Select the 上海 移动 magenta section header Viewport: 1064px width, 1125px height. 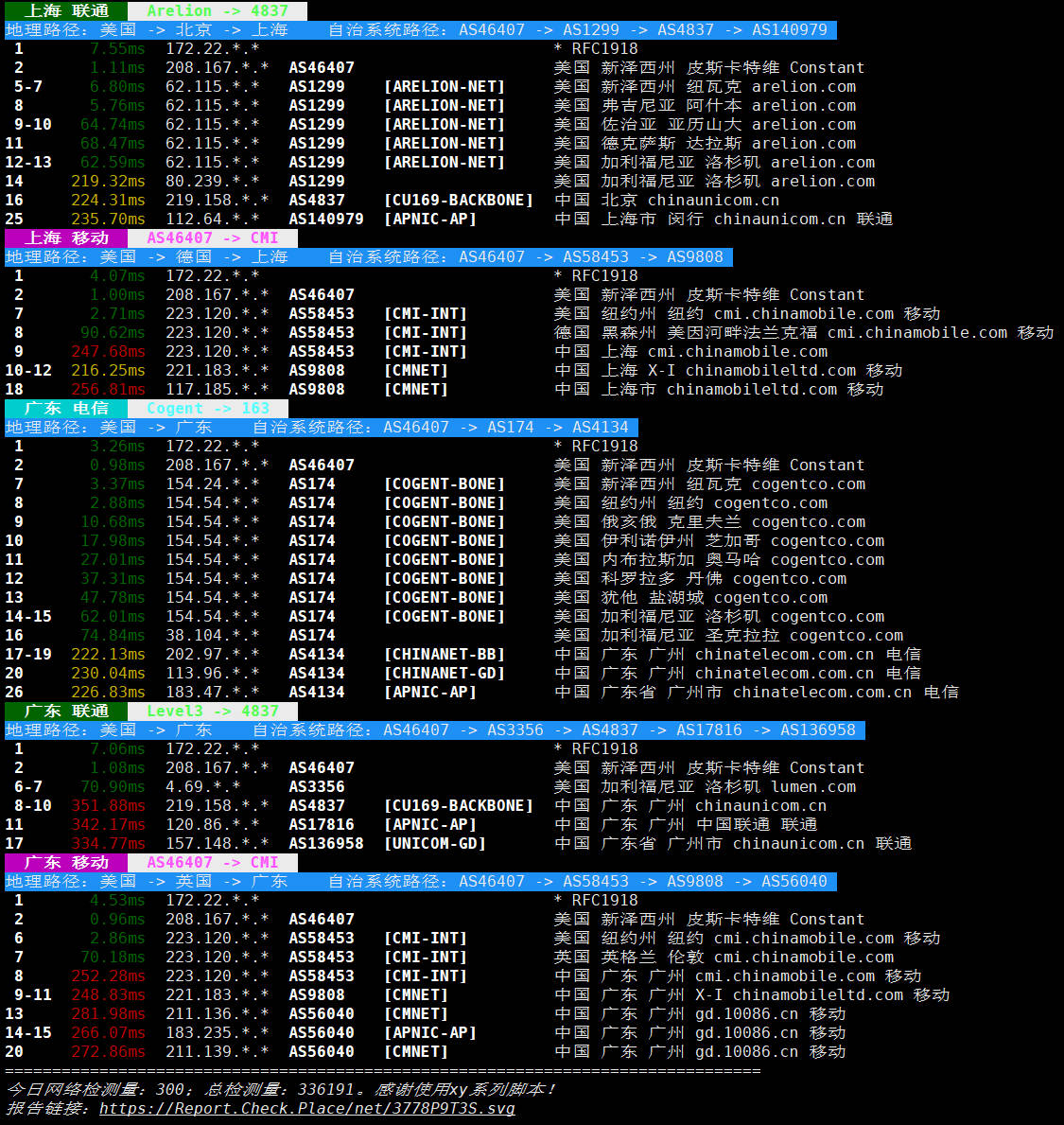coord(66,237)
